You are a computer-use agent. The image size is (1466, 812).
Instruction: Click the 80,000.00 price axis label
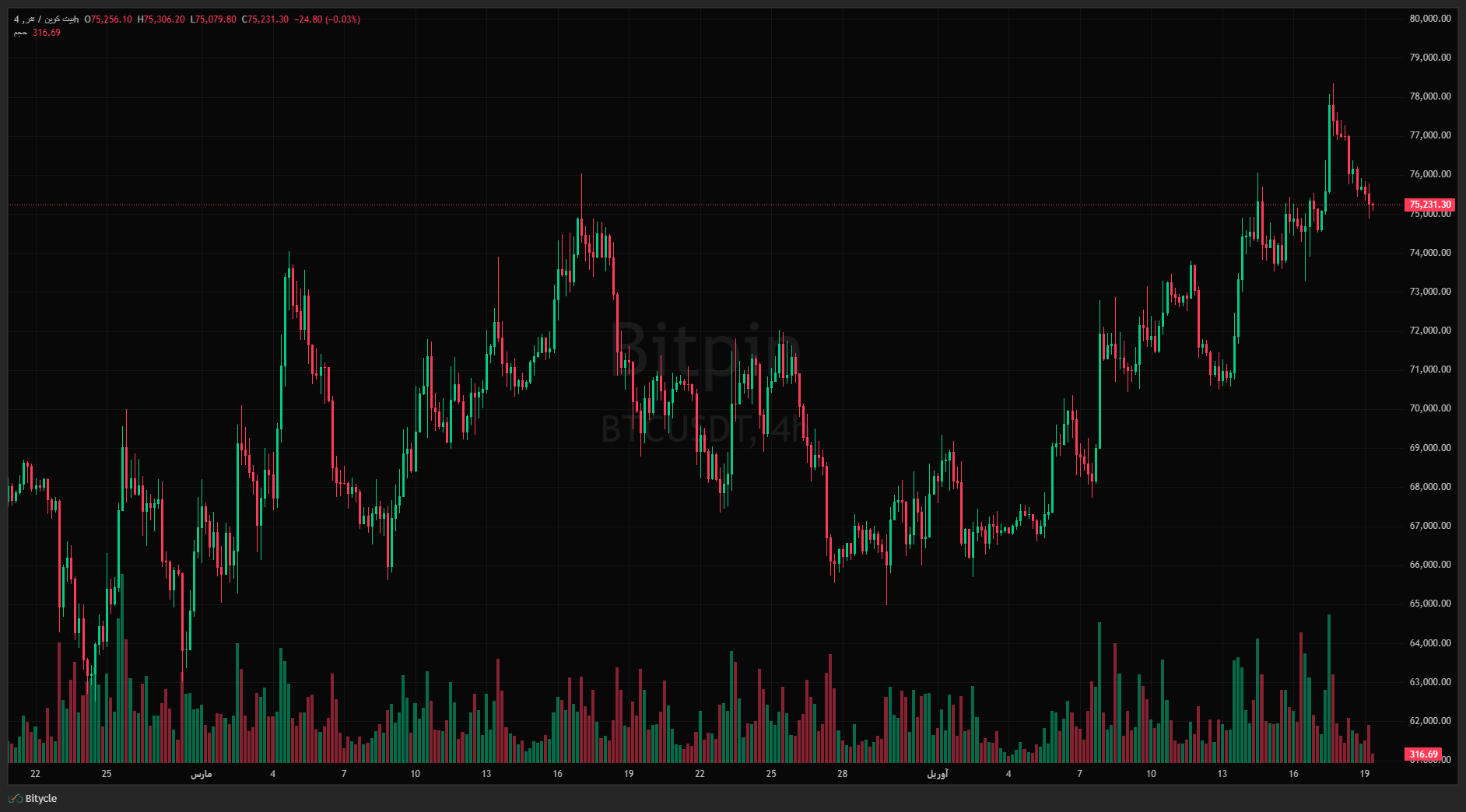coord(1429,19)
